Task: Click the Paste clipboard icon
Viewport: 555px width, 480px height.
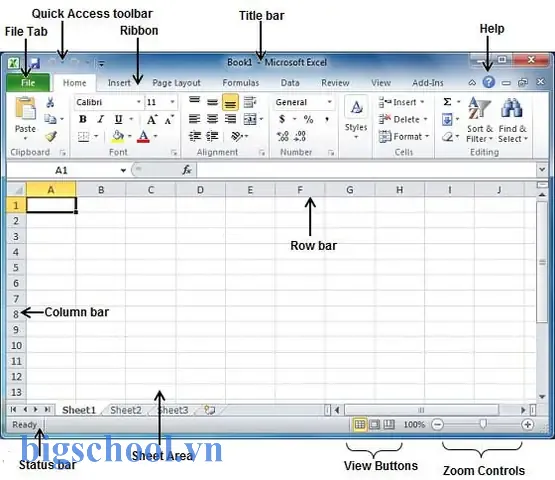Action: point(25,108)
